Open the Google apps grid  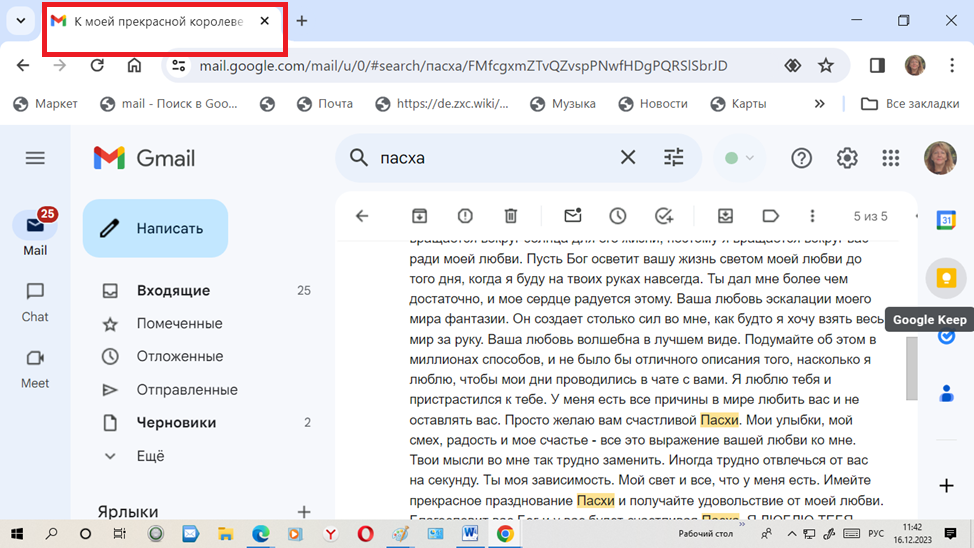[891, 158]
